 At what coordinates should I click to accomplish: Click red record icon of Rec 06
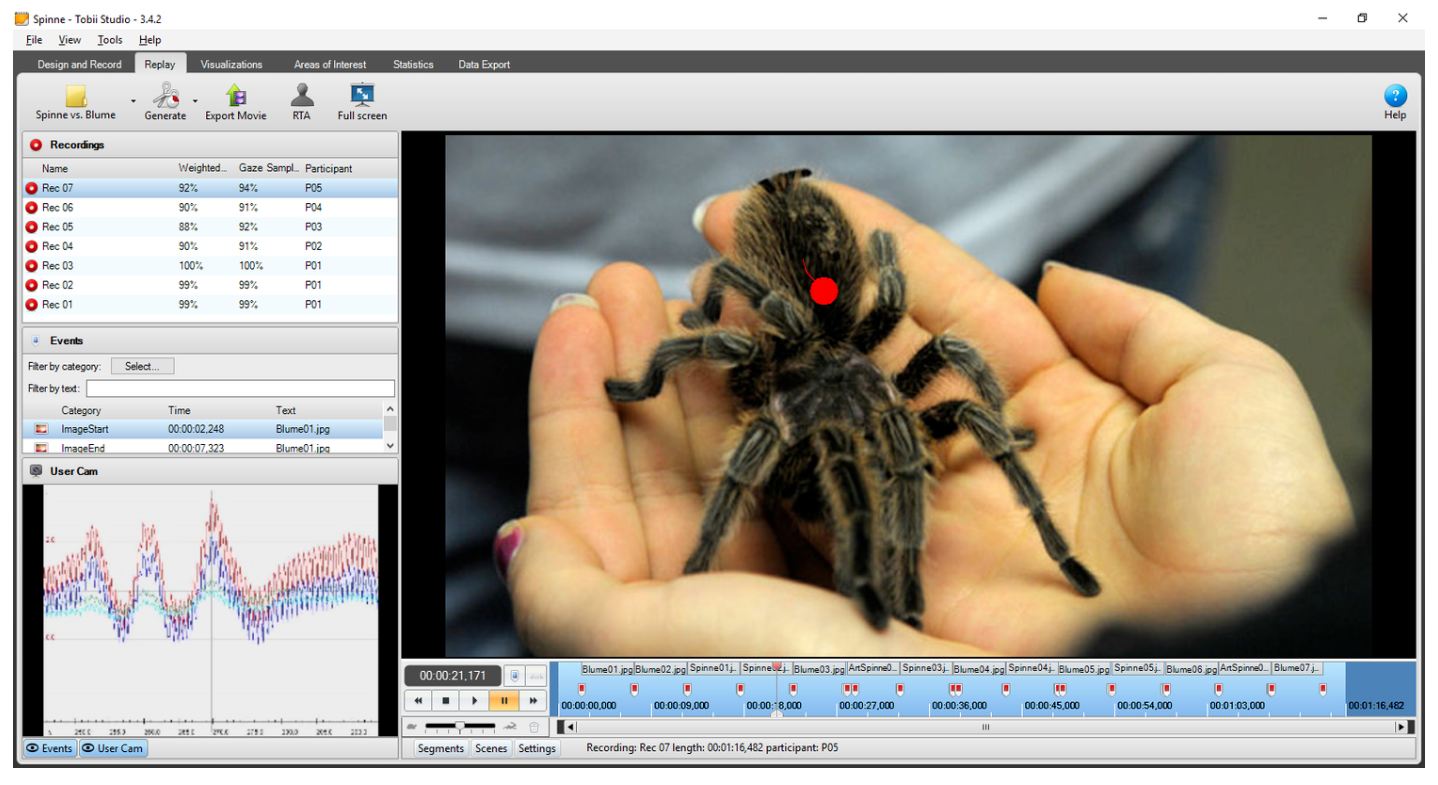(x=31, y=207)
